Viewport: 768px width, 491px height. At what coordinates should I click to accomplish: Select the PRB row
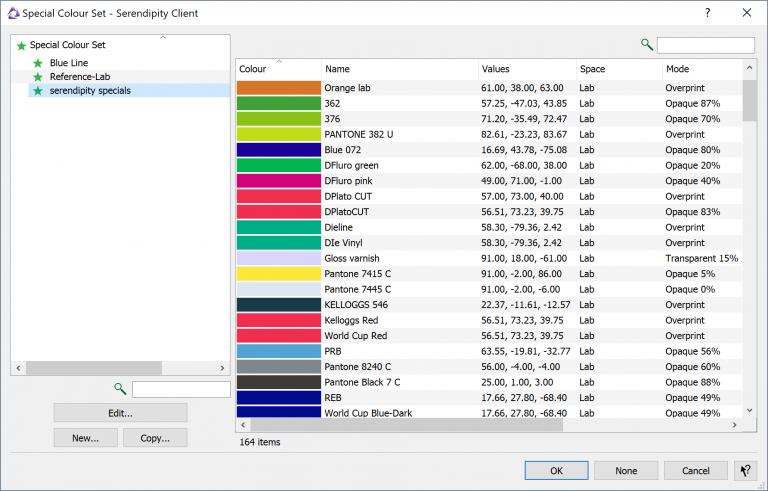[489, 351]
